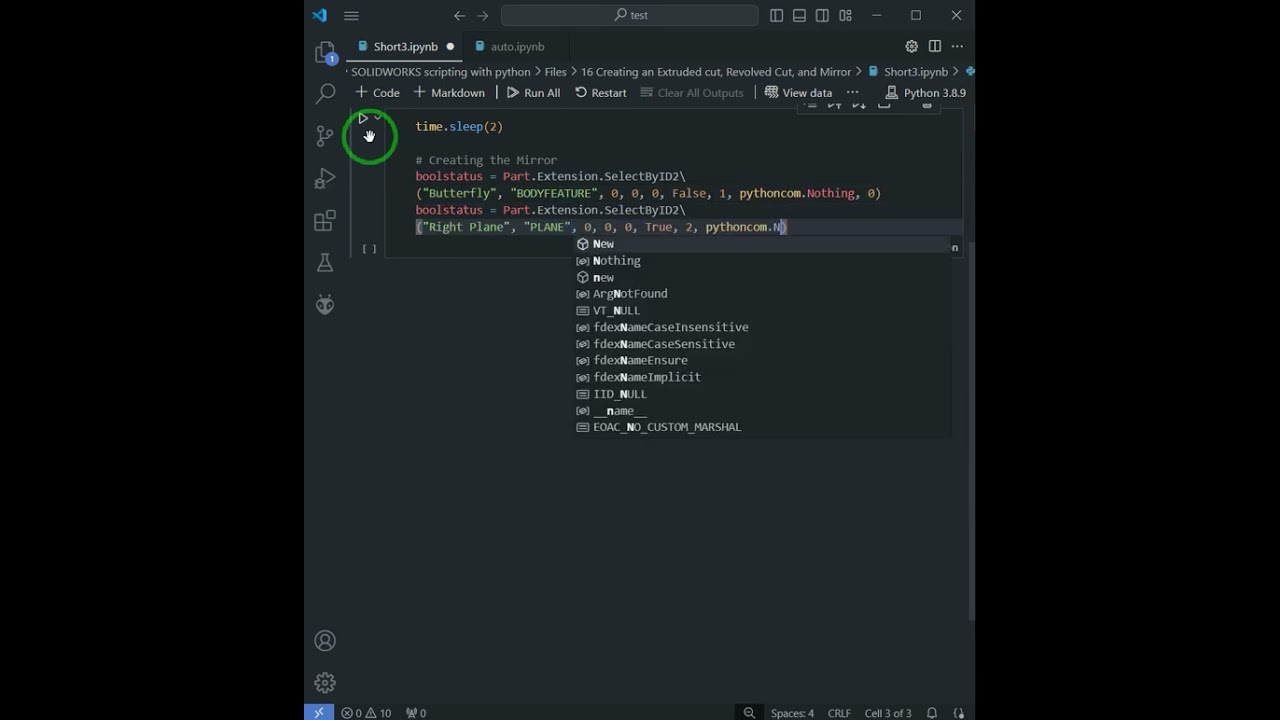Image resolution: width=1280 pixels, height=720 pixels.
Task: Add a new Markdown cell
Action: [x=449, y=93]
